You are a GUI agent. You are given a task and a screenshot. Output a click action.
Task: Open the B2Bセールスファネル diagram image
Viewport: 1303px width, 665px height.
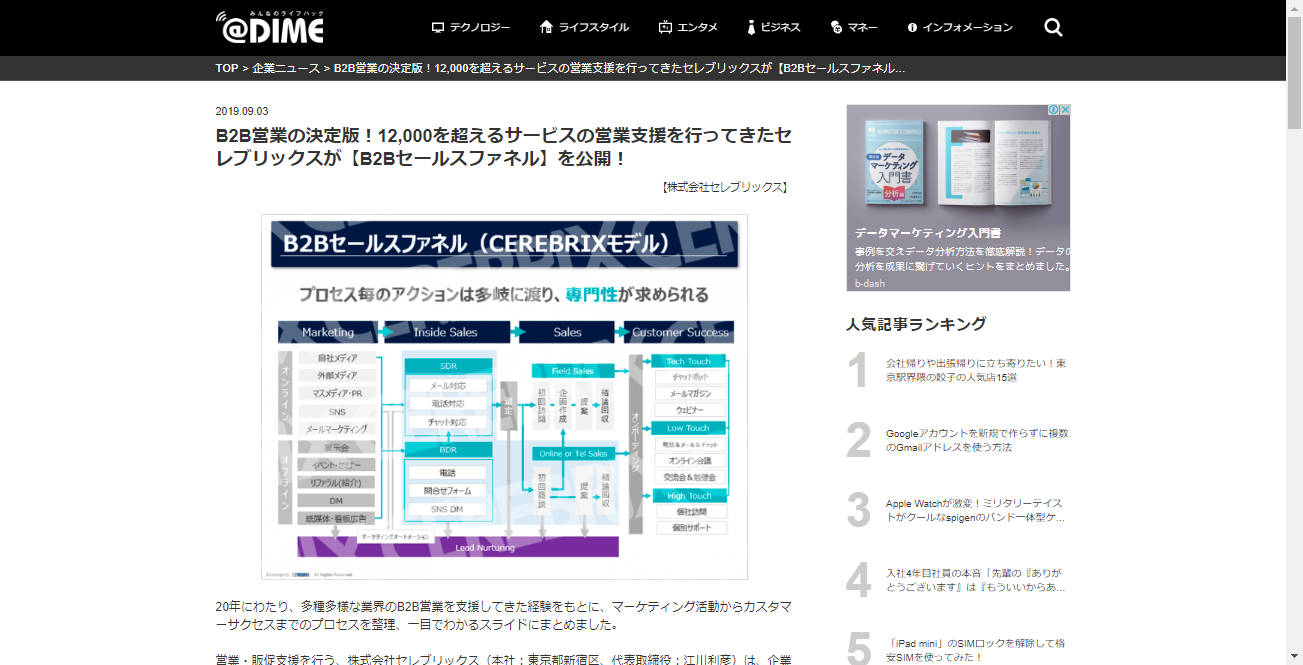click(x=504, y=397)
